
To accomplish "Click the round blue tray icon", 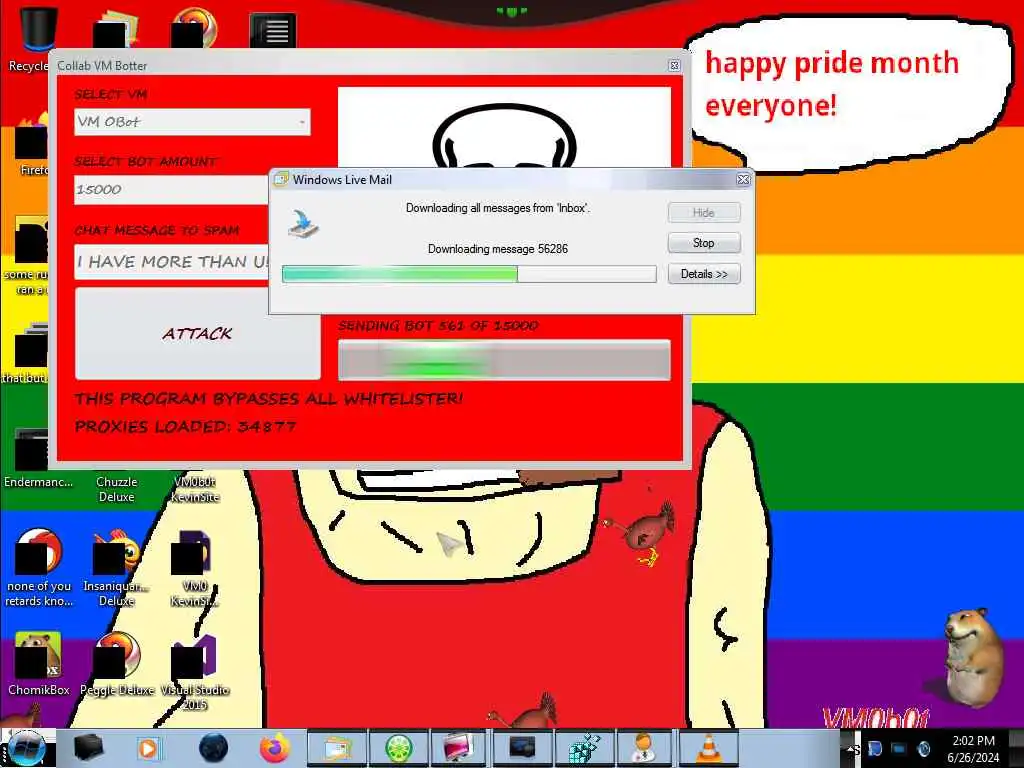I will point(923,749).
